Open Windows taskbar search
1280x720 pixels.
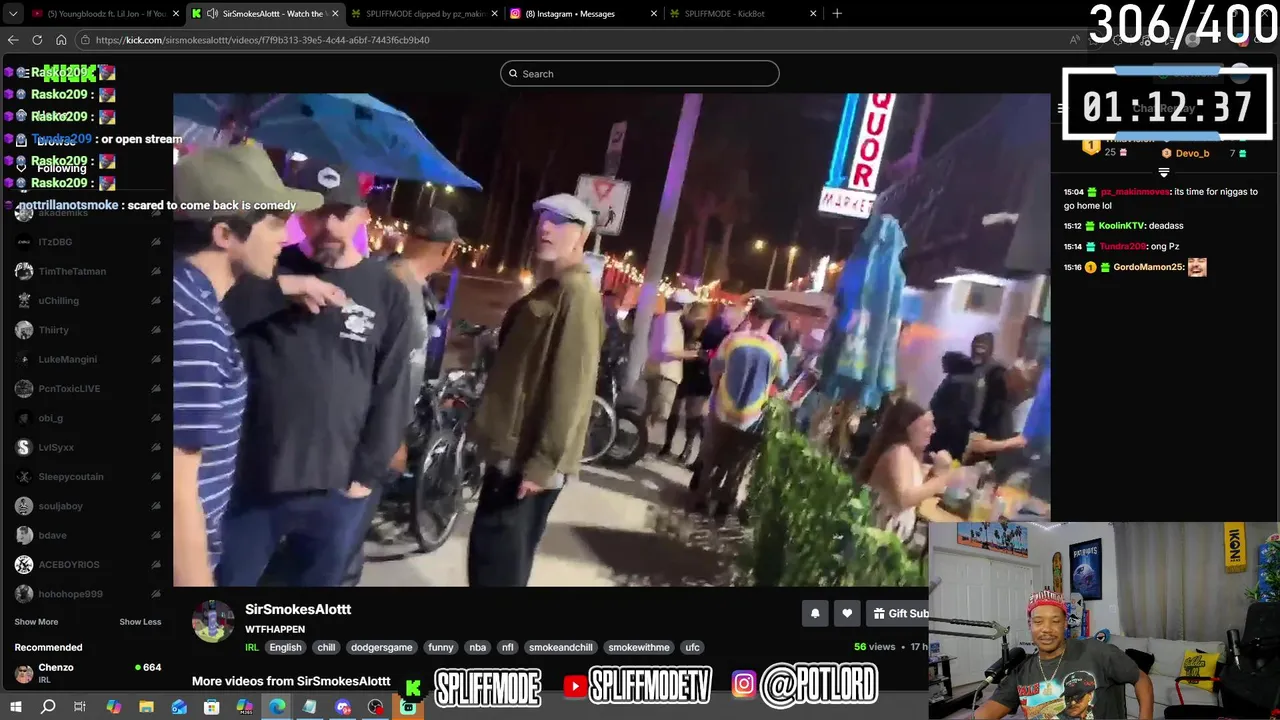pos(48,707)
